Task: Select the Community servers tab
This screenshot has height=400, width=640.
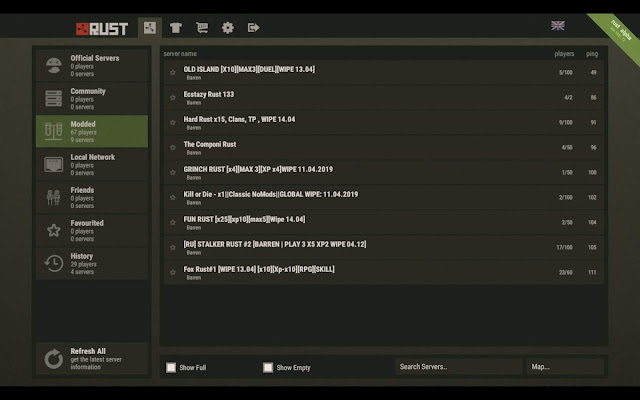Action: click(x=92, y=98)
